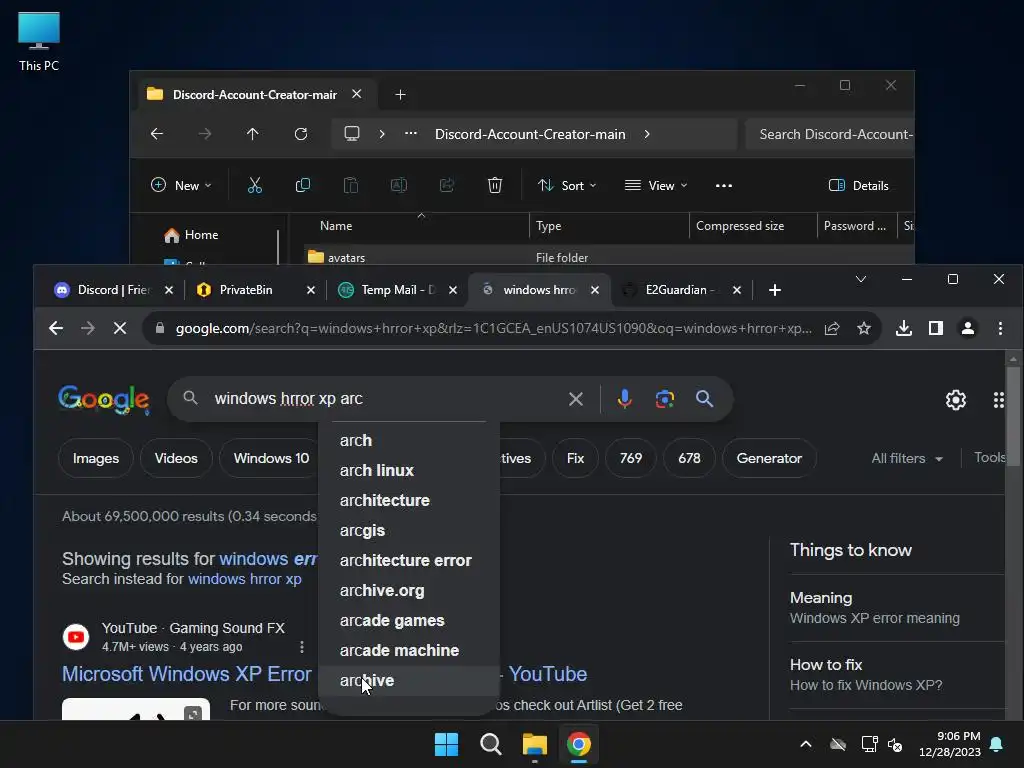
Task: Select the 'arch linux' suggestion
Action: (409, 470)
